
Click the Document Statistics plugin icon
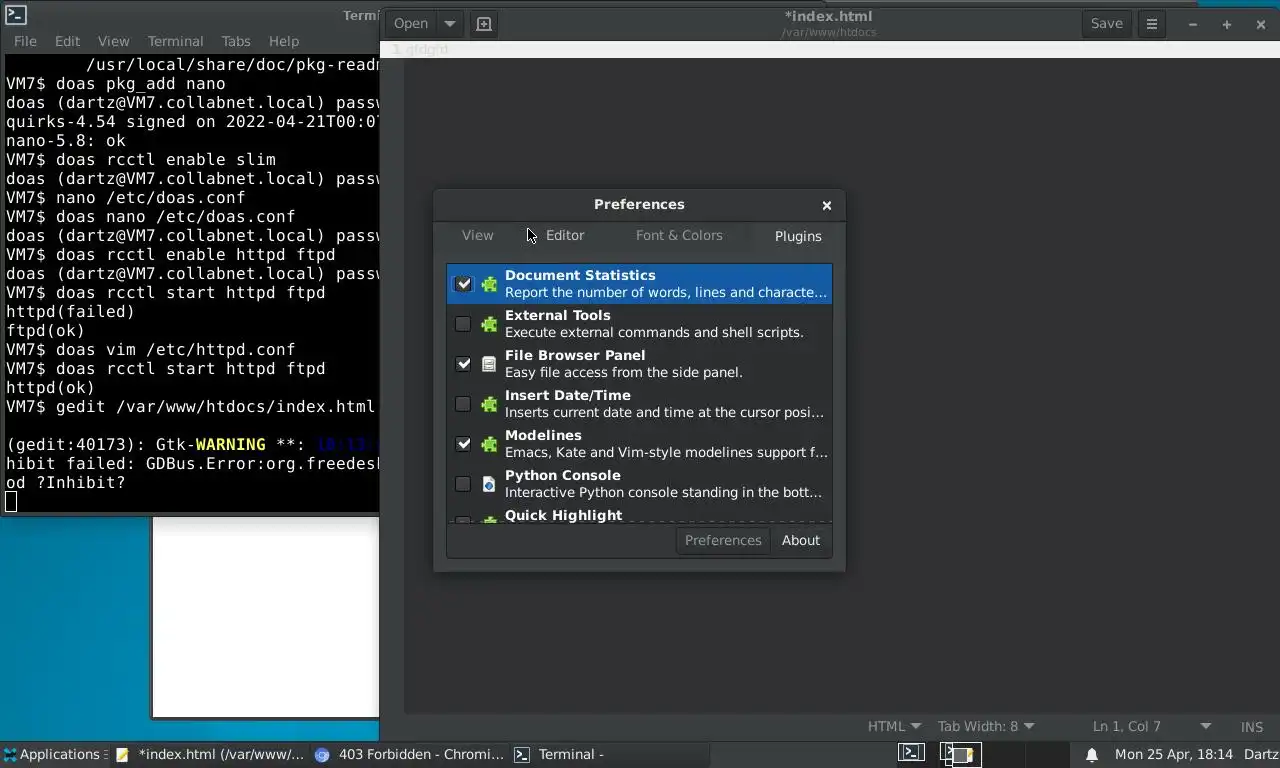coord(489,284)
